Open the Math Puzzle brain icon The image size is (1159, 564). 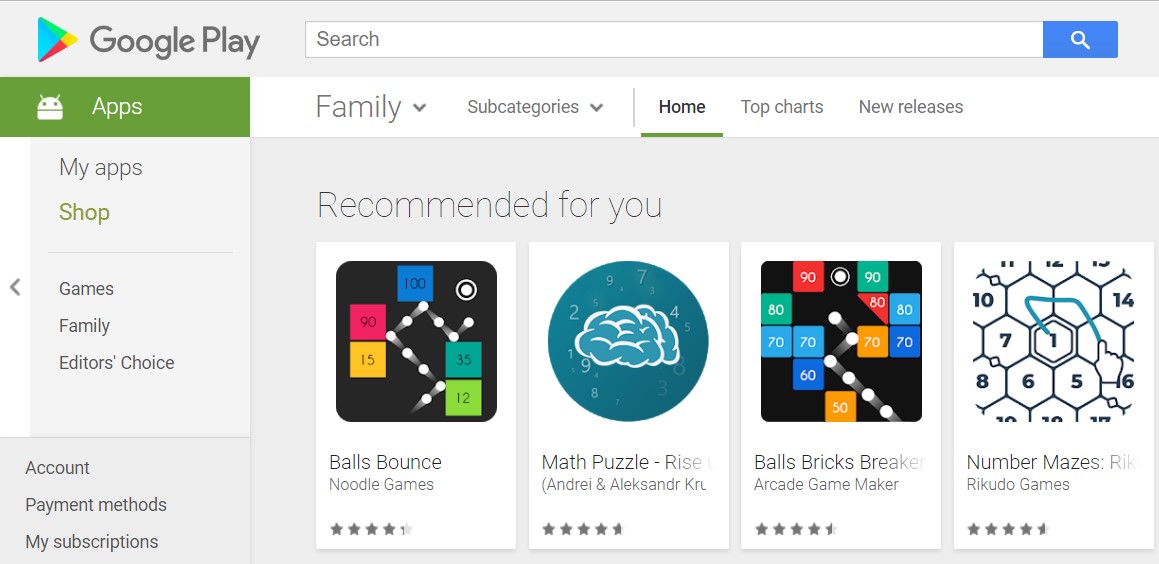point(628,342)
